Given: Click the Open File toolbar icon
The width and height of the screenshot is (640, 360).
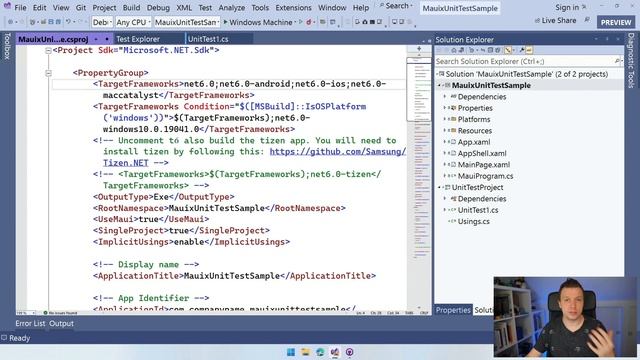Looking at the screenshot, I should point(43,22).
